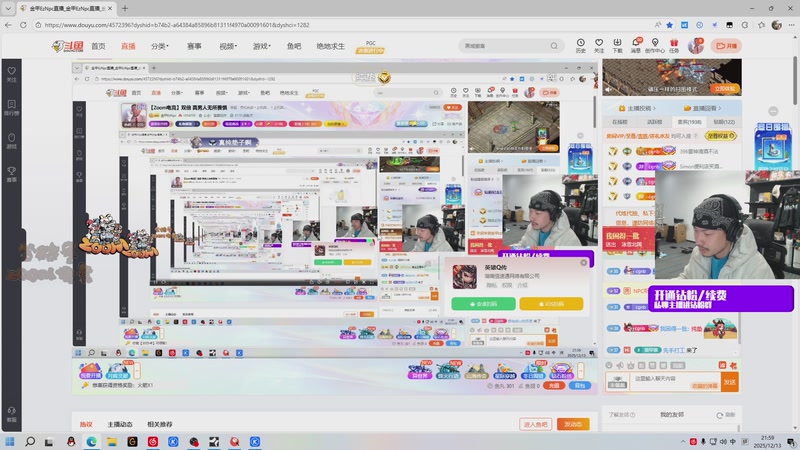
Task: Switch to 贵宾(1938) tab
Action: 689,122
